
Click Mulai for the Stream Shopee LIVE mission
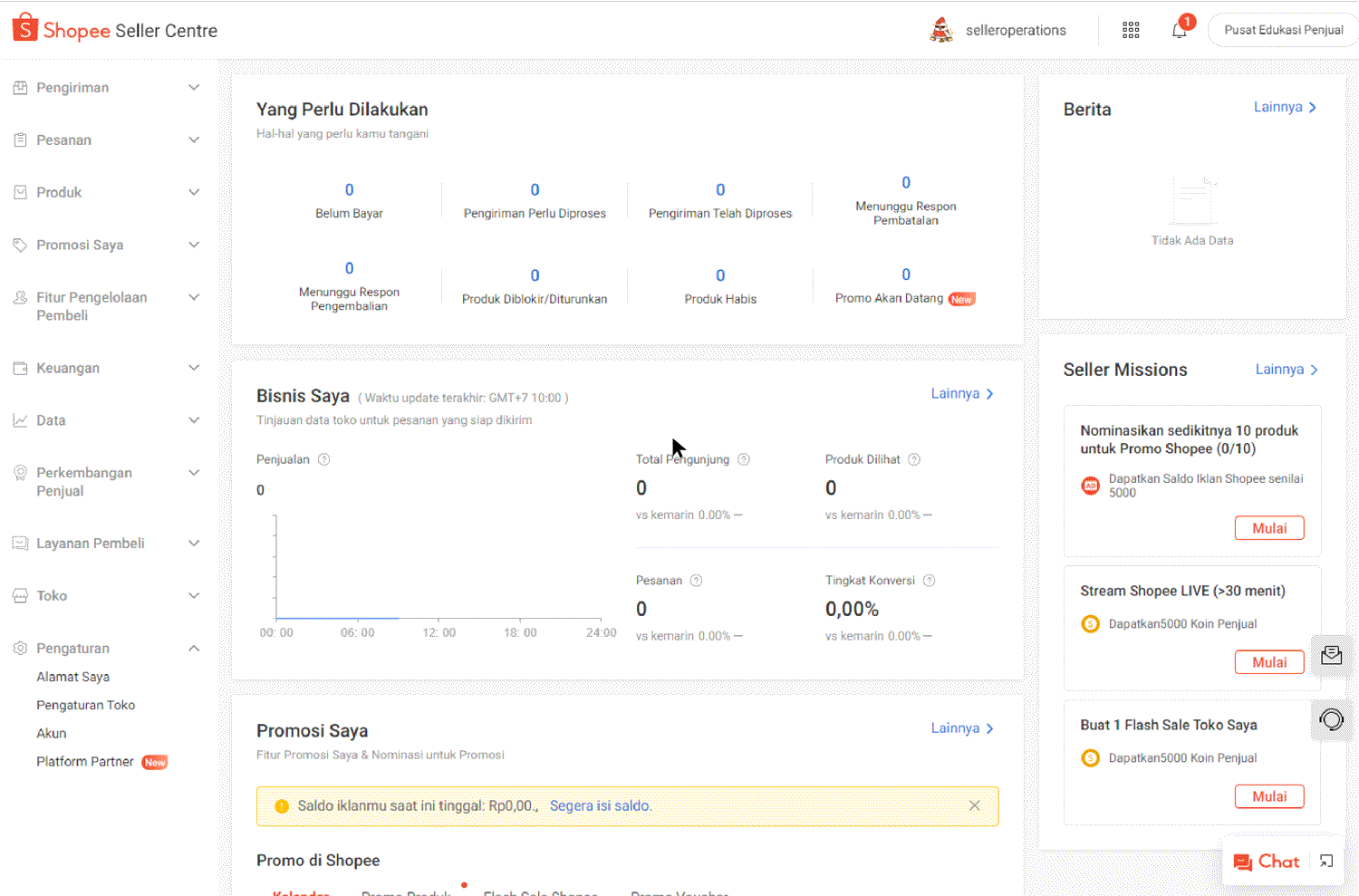1268,662
